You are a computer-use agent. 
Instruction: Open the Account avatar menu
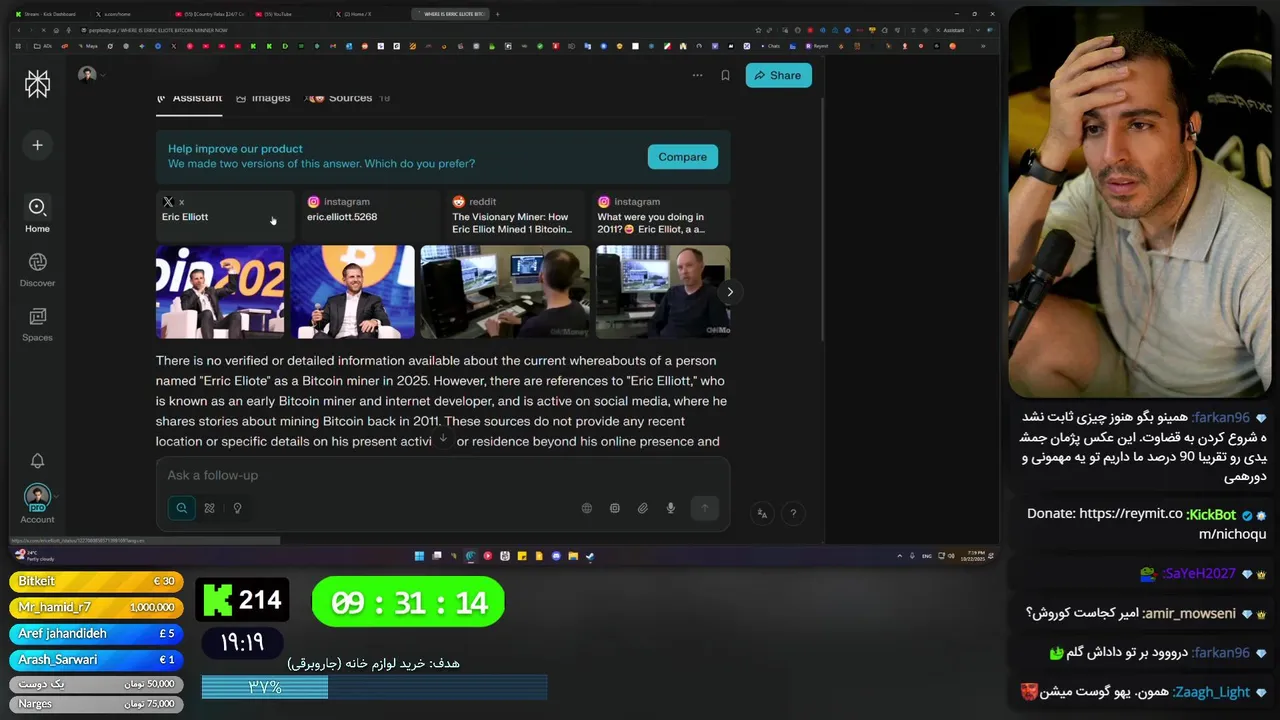point(37,503)
